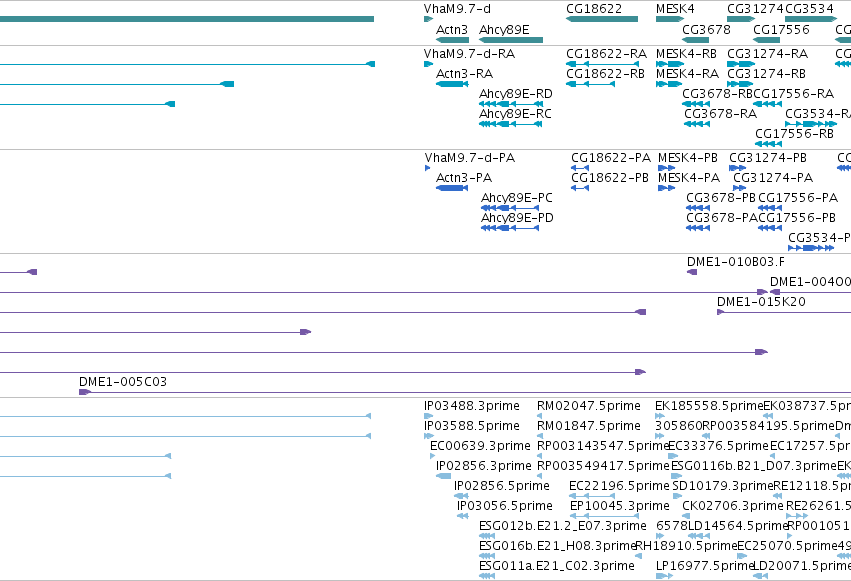851x581 pixels.
Task: Open the IP02856.5prime EST label
Action: click(501, 486)
